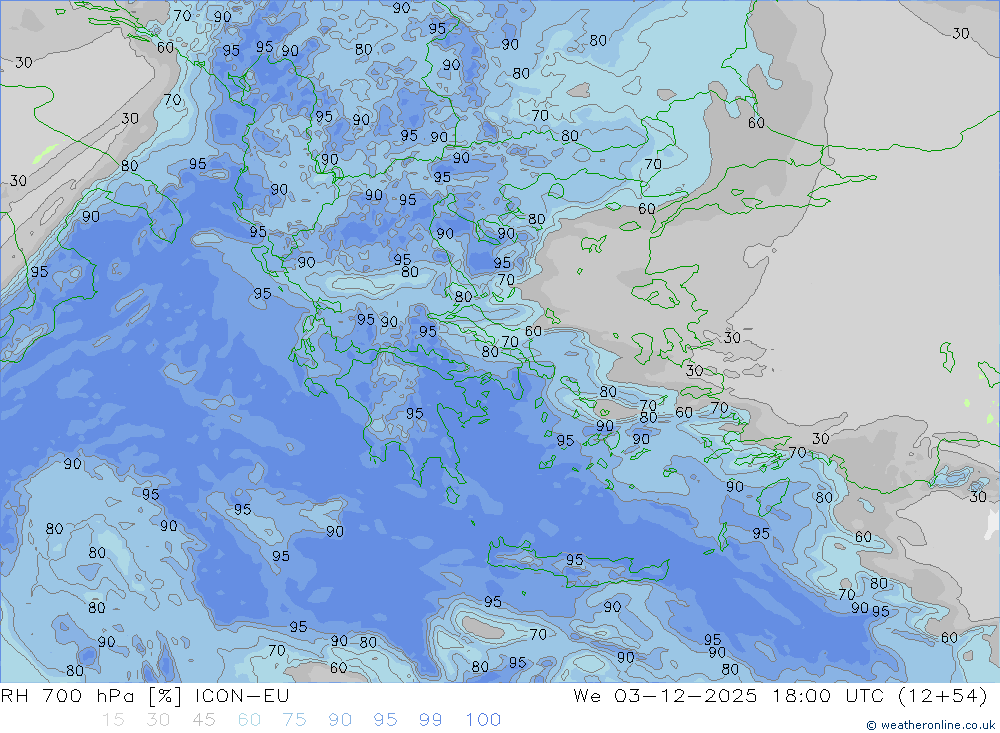The height and width of the screenshot is (733, 1000).
Task: Click legend value 90 in the scale
Action: coord(340,720)
